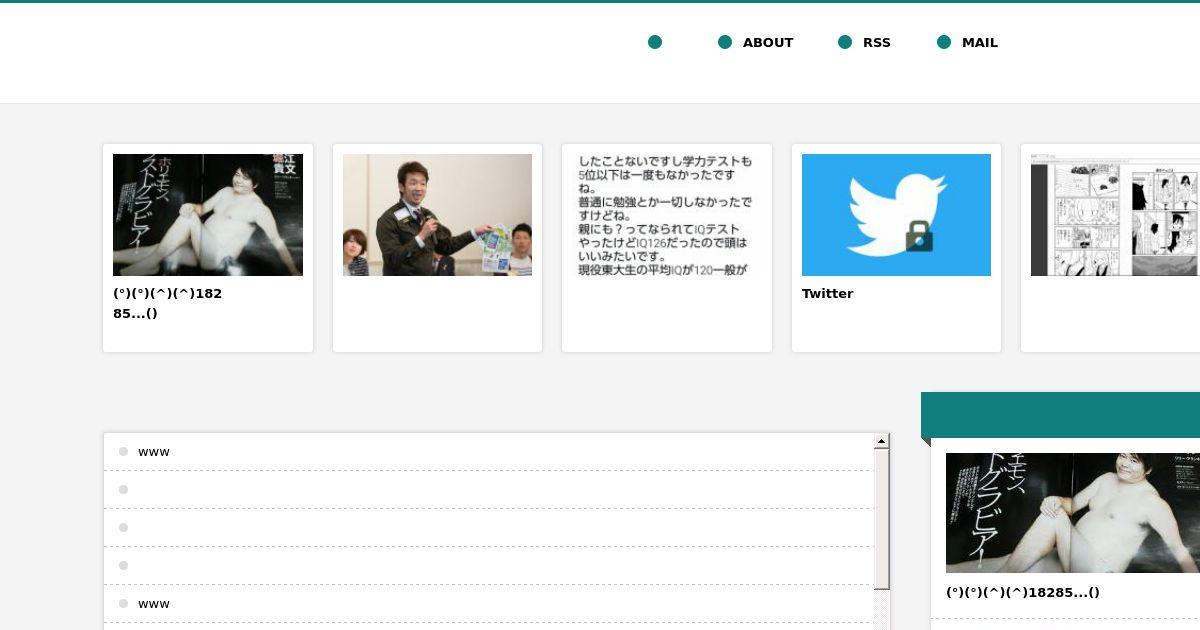Click the list scrollbar up arrow
The height and width of the screenshot is (630, 1200).
(x=882, y=441)
